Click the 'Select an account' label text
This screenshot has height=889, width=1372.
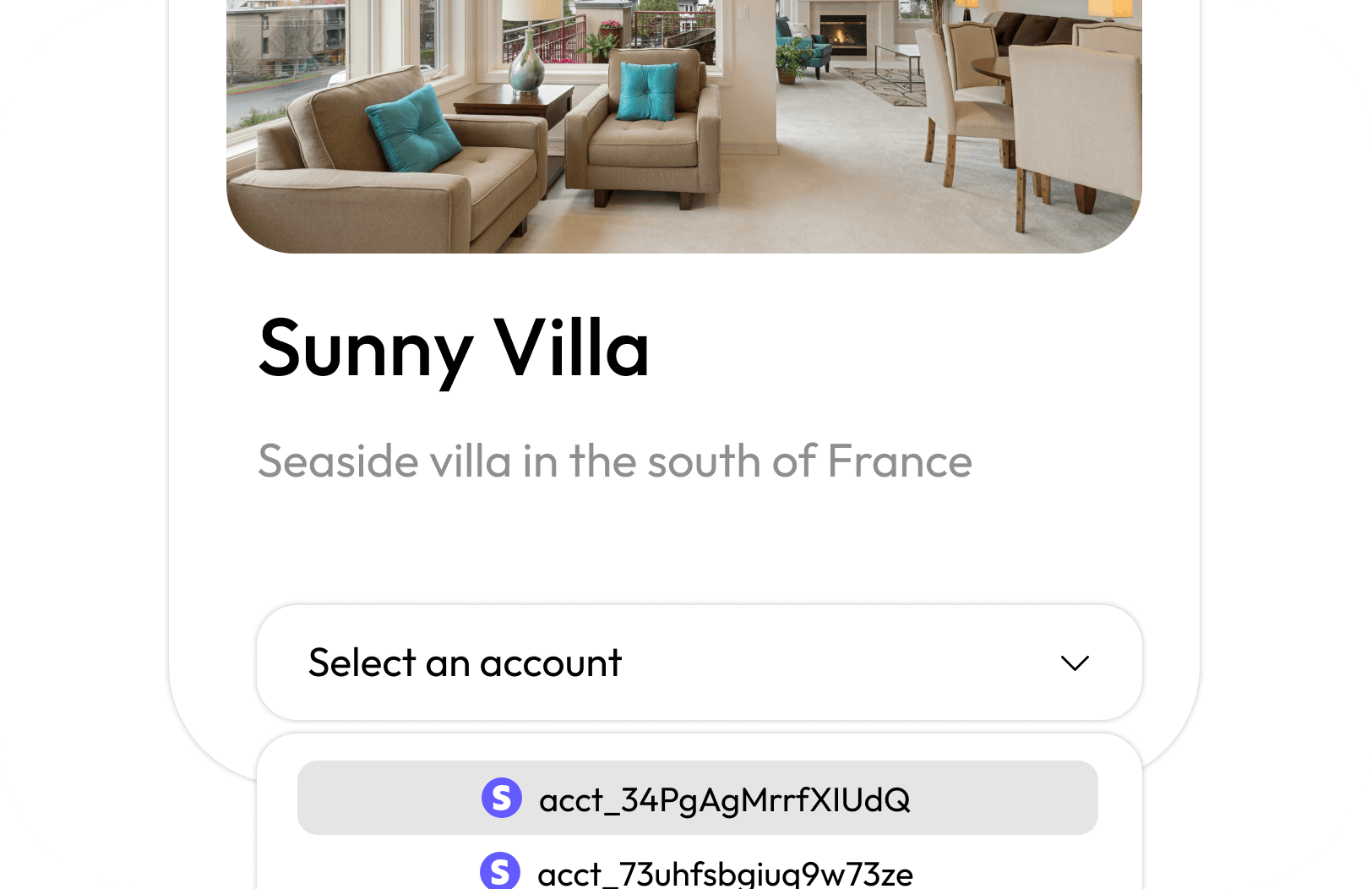click(465, 663)
